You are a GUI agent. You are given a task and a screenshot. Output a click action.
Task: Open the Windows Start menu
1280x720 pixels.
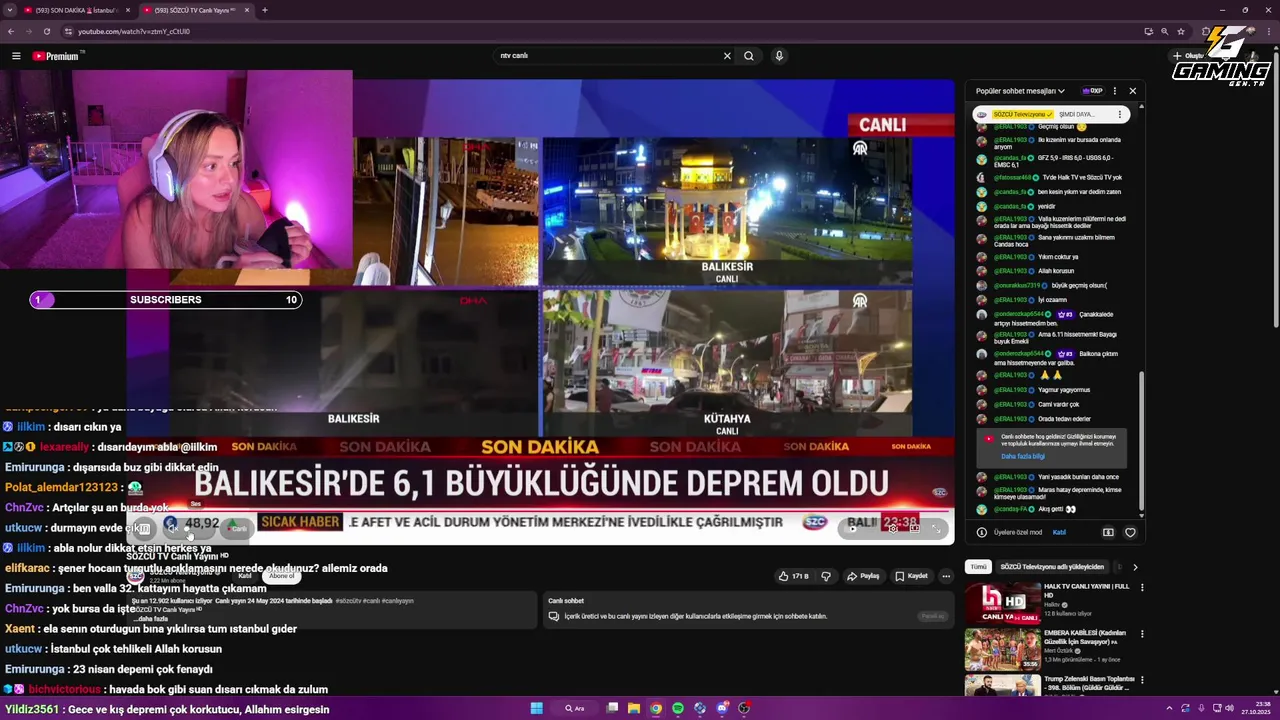tap(536, 708)
